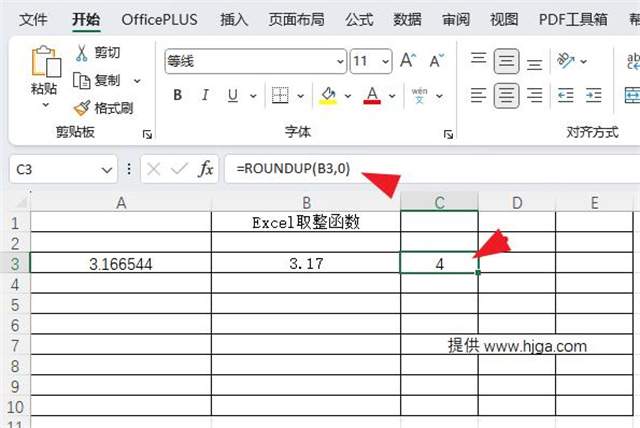
Task: Select the Format Painter (格式刷) brush
Action: tap(82, 108)
